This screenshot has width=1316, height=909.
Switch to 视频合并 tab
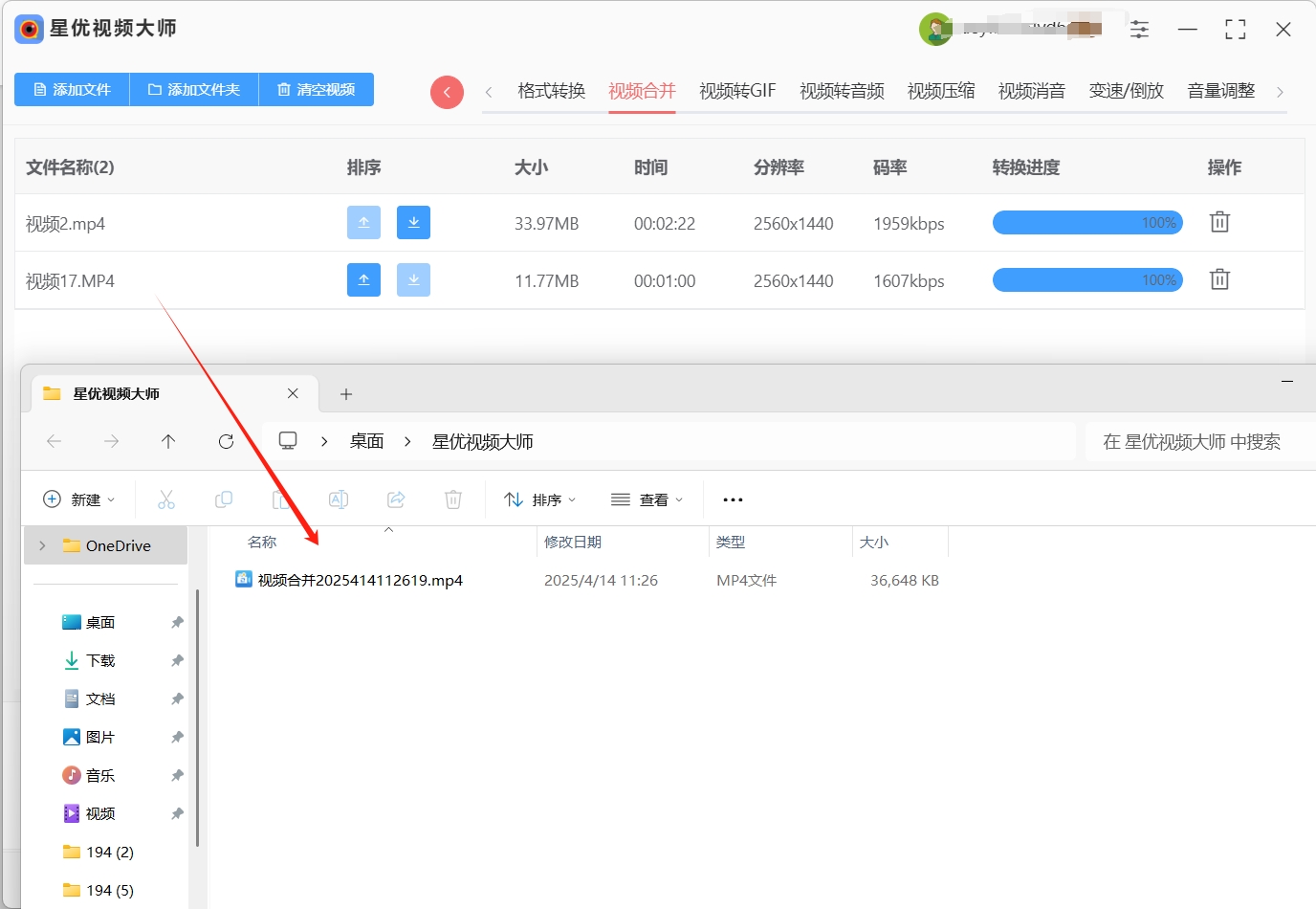(642, 91)
